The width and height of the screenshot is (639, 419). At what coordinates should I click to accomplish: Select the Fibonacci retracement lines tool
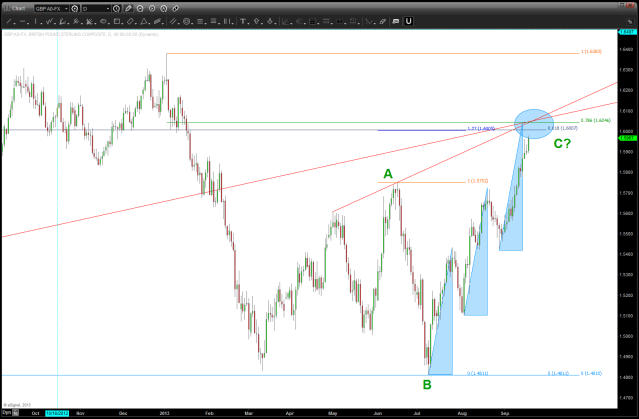(200, 22)
